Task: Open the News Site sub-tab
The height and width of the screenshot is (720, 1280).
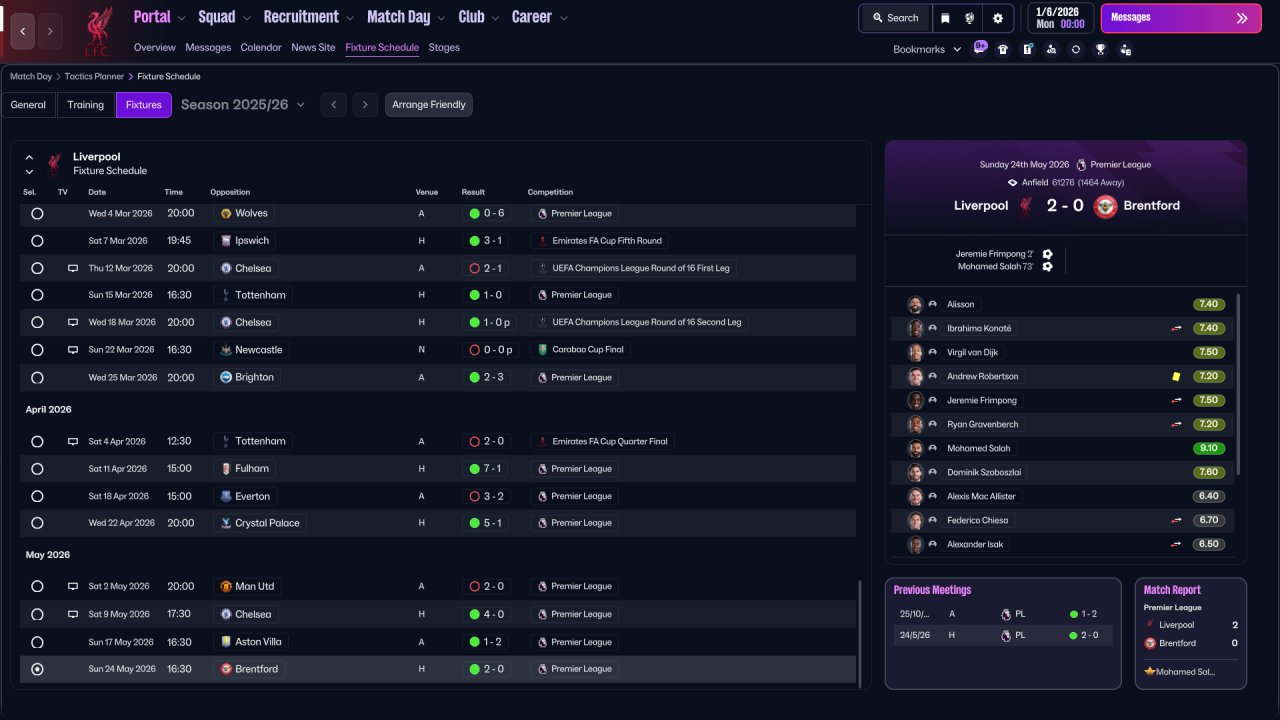Action: [313, 47]
